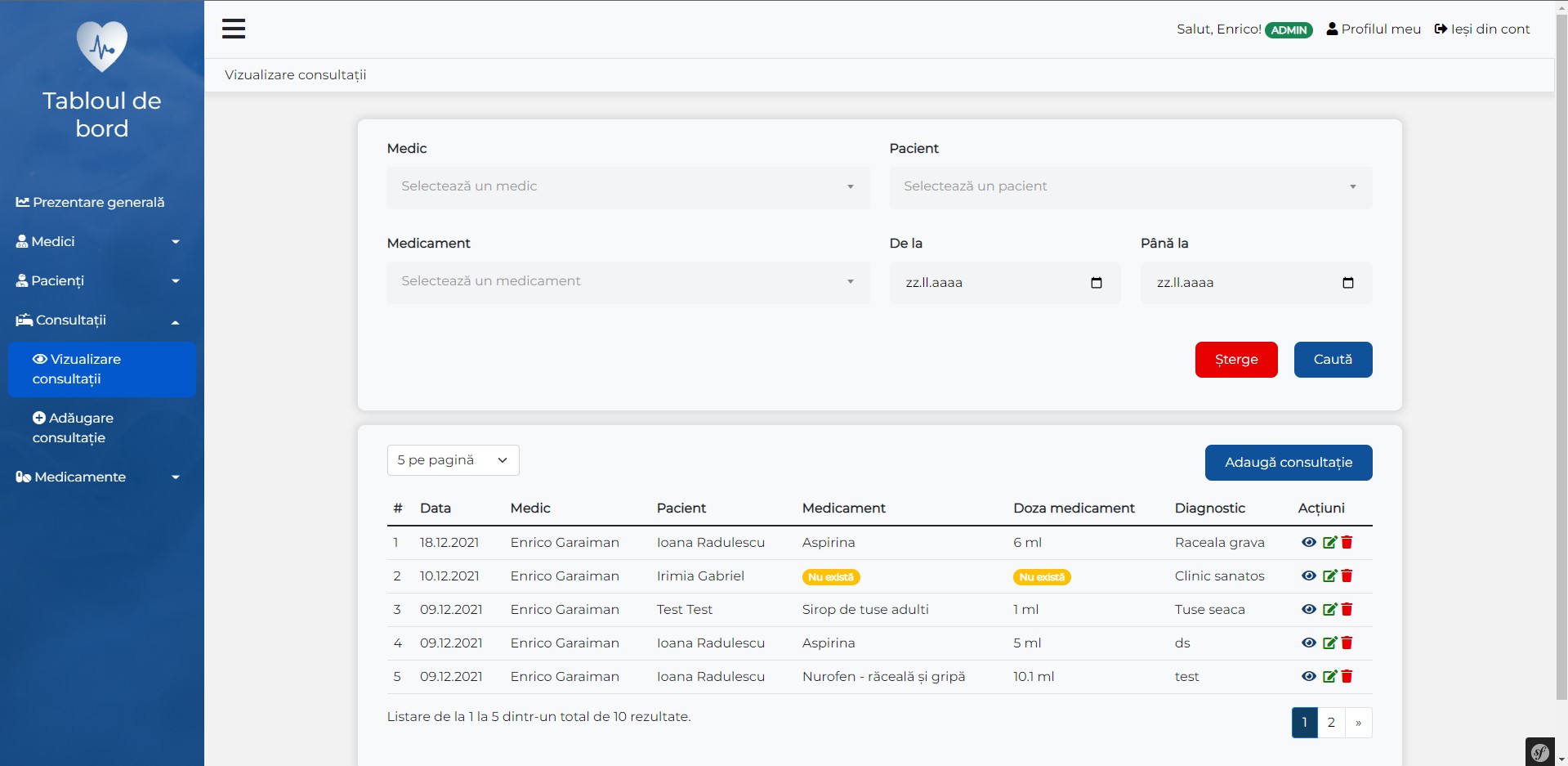
Task: Go to page 2 of results
Action: [1331, 722]
